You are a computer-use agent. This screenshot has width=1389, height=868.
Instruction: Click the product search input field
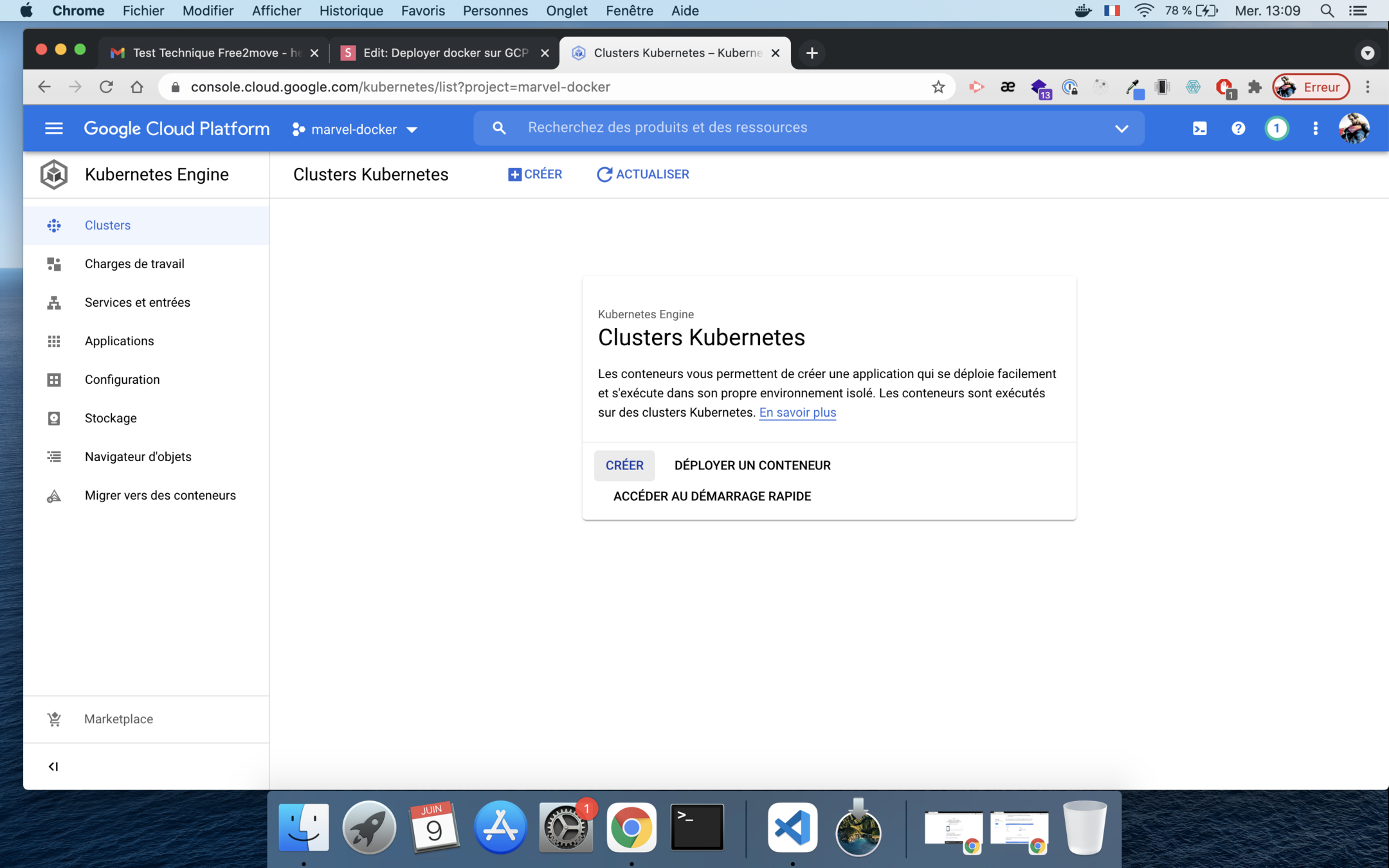click(810, 127)
